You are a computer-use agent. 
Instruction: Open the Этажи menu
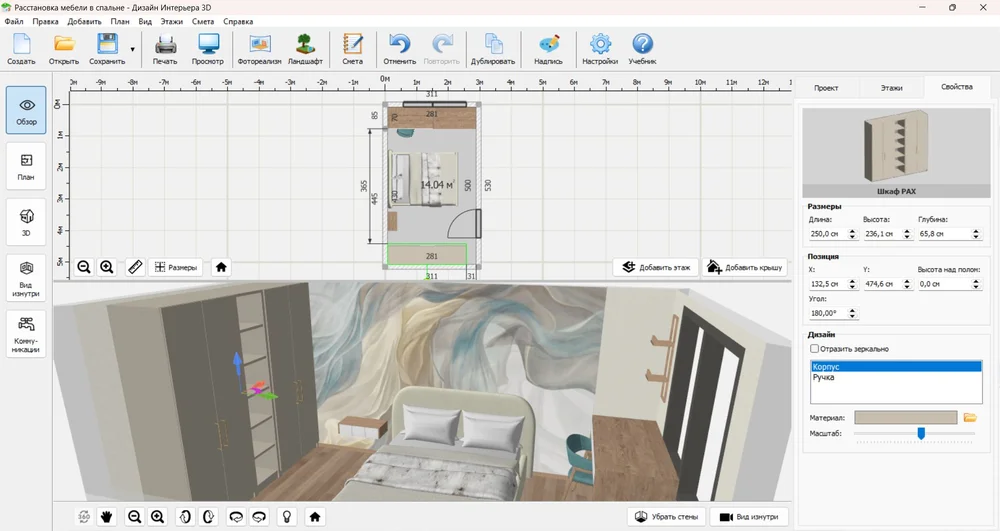click(172, 21)
